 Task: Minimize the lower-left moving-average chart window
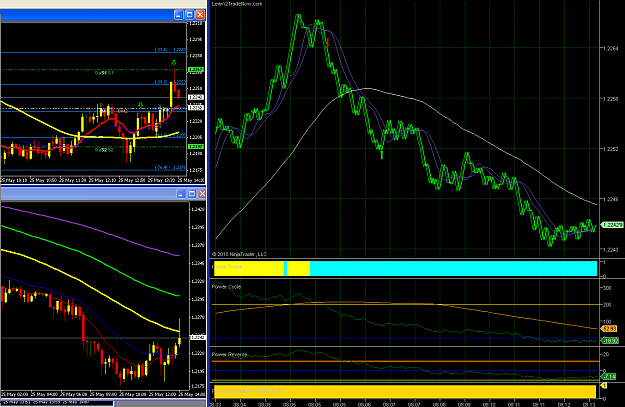click(181, 194)
